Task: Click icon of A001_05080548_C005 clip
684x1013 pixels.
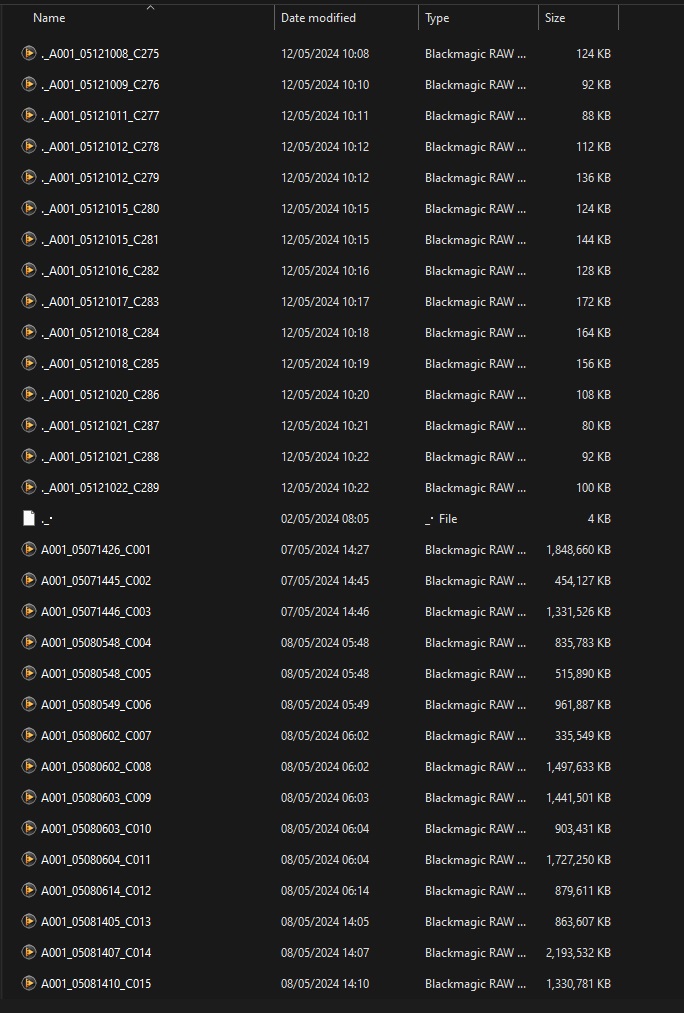Action: point(28,673)
